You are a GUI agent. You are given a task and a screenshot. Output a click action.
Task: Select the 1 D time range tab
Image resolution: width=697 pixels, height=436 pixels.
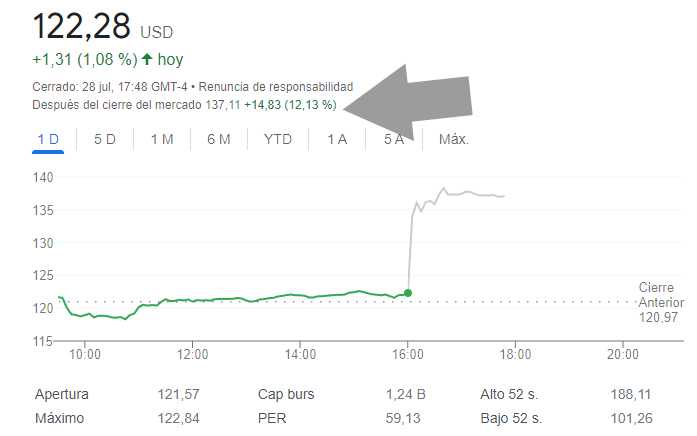coord(48,139)
